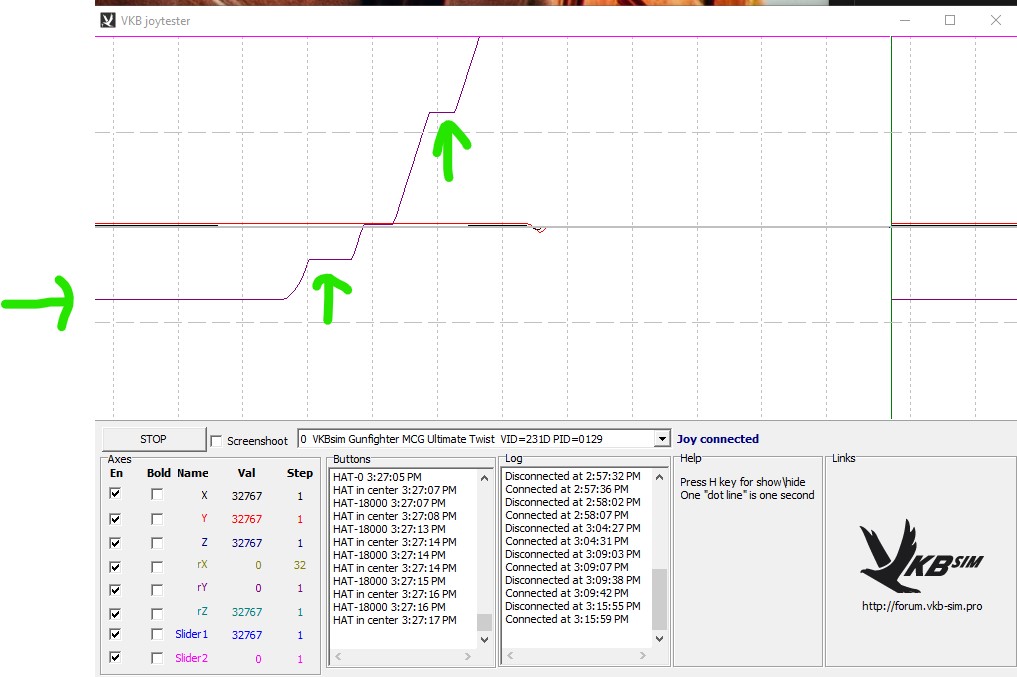Tick the Bold checkbox for the Y axis
This screenshot has height=677, width=1017.
tap(156, 519)
